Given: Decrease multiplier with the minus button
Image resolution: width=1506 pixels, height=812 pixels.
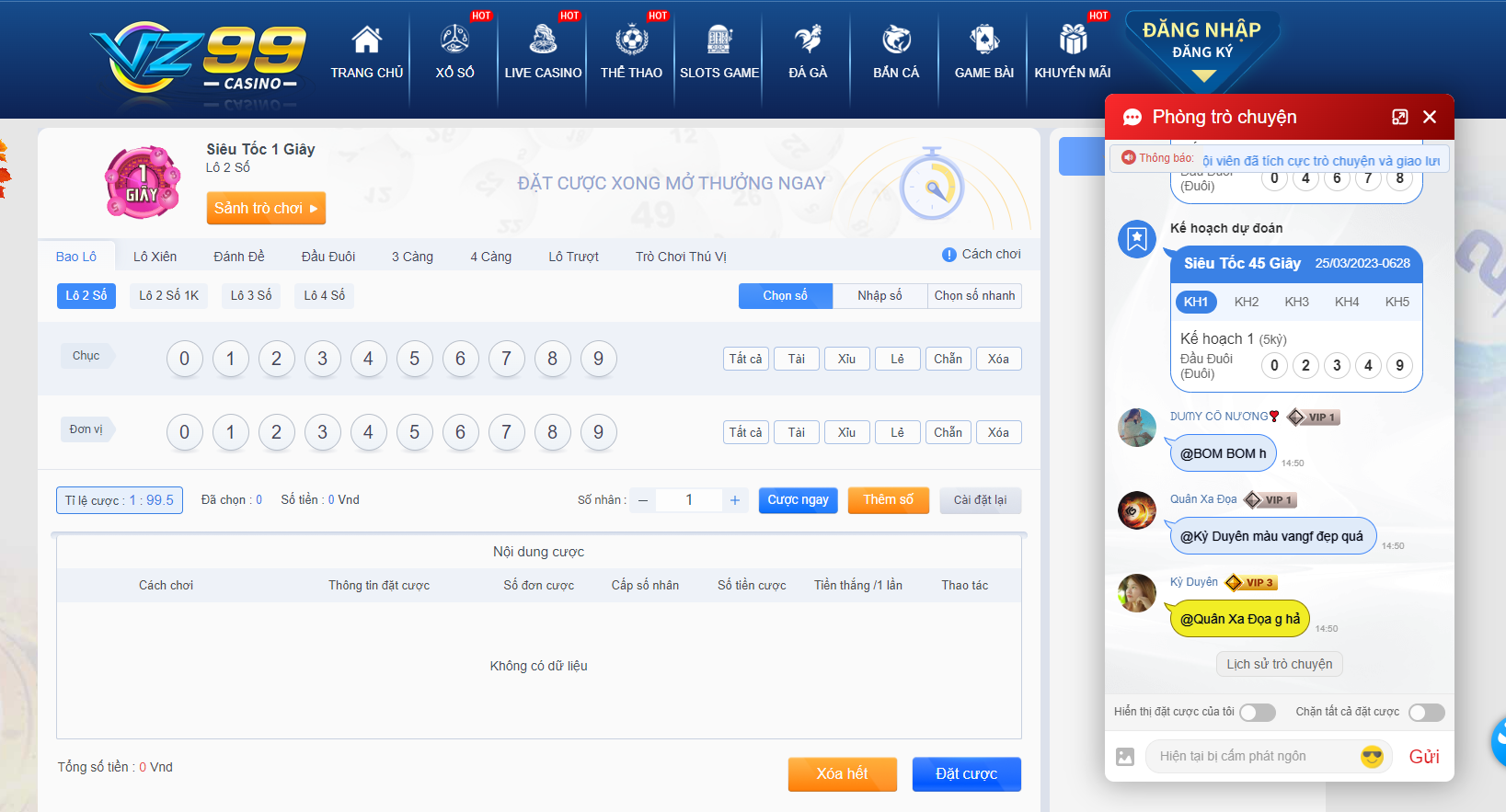Looking at the screenshot, I should click(x=643, y=500).
